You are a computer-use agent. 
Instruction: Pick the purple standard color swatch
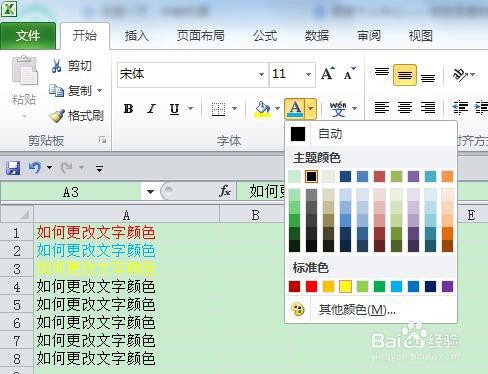point(447,286)
